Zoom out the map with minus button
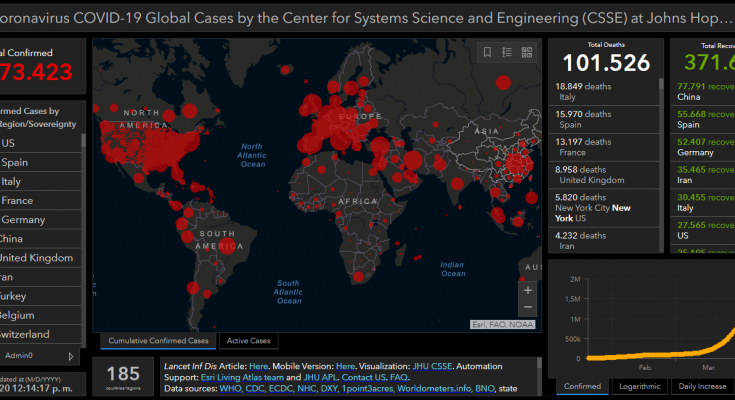Viewport: 735px width, 400px height. (x=528, y=307)
